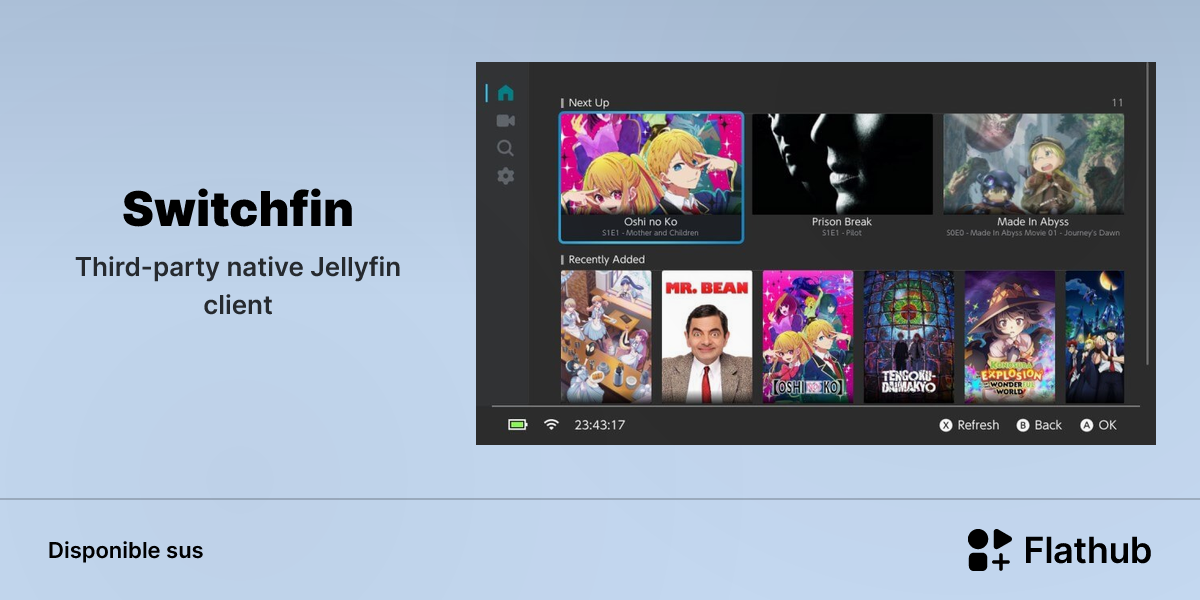This screenshot has height=600, width=1200.
Task: Click the S1E1 - Mother and Children subtitle
Action: [650, 233]
